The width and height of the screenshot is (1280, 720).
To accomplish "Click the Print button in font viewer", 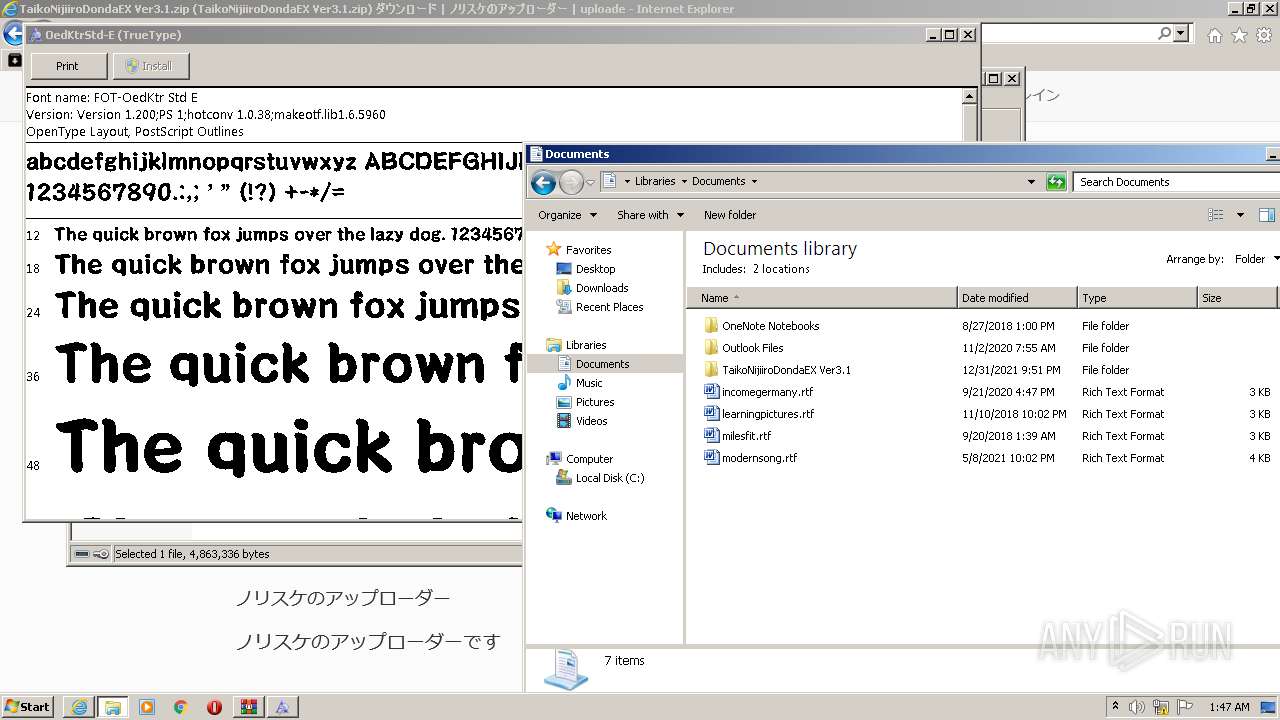I will point(68,66).
